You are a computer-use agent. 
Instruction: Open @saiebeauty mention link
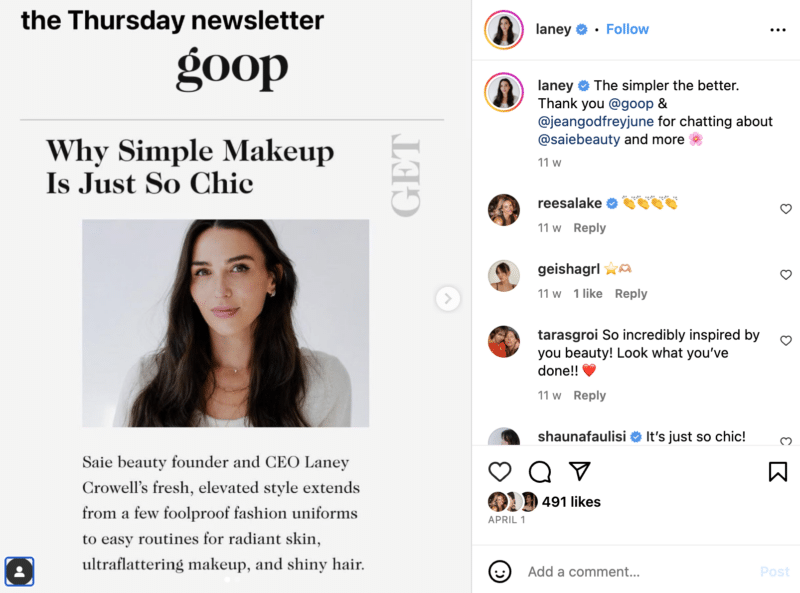[x=579, y=139]
